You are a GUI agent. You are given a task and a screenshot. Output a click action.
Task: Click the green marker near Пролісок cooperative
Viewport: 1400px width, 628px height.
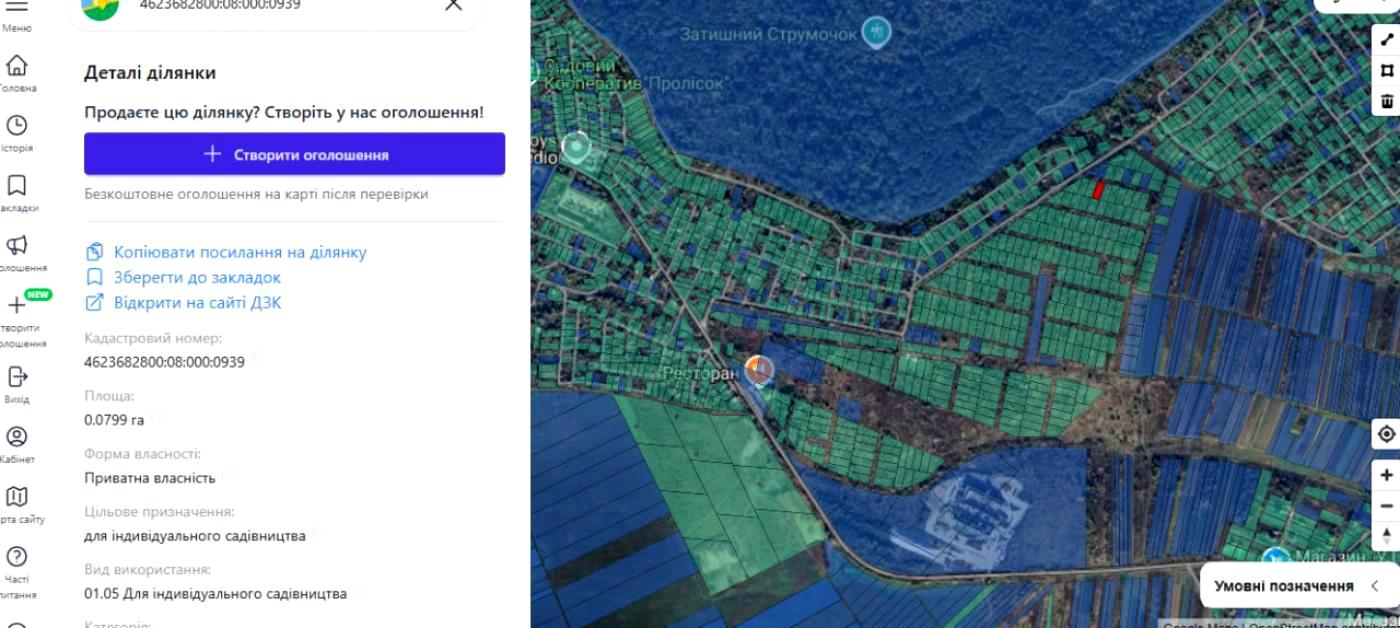click(576, 148)
